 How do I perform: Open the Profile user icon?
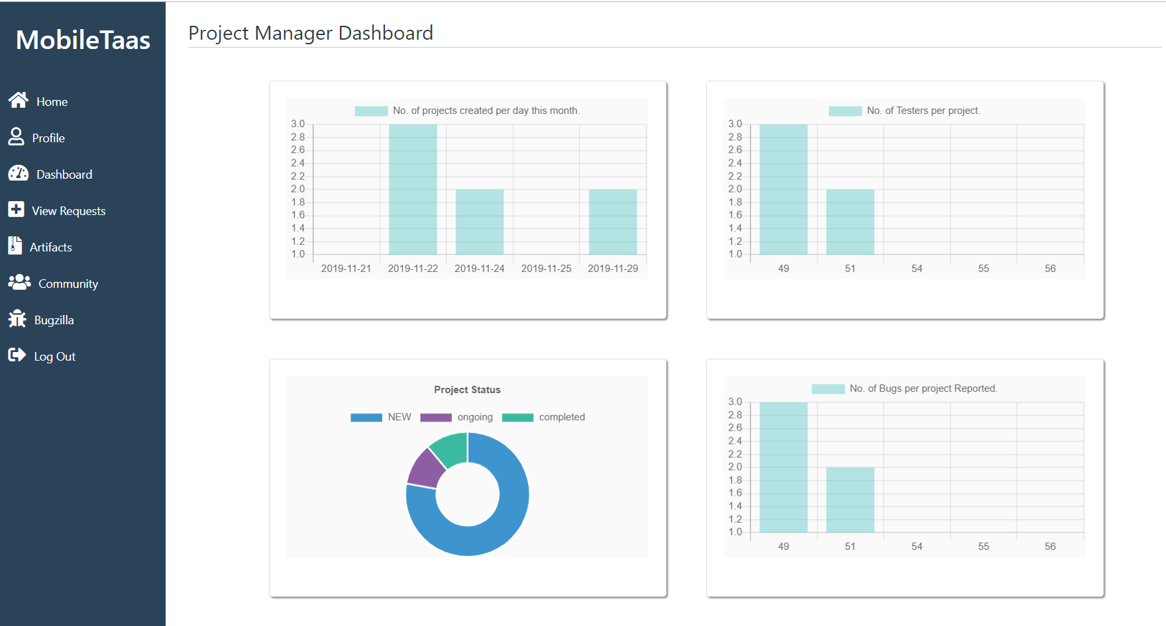click(16, 136)
